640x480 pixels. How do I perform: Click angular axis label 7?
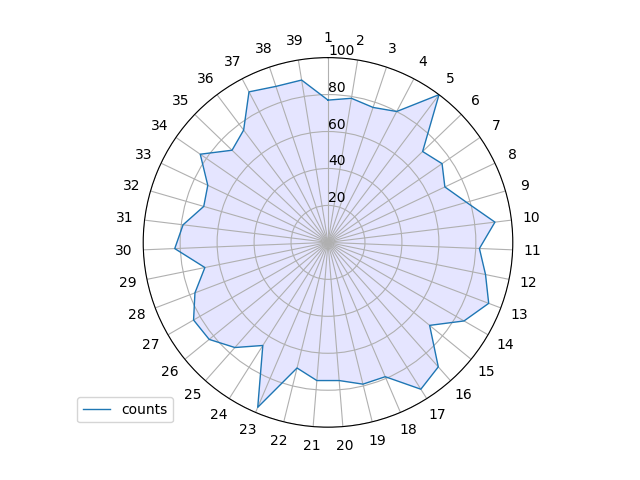pos(496,125)
